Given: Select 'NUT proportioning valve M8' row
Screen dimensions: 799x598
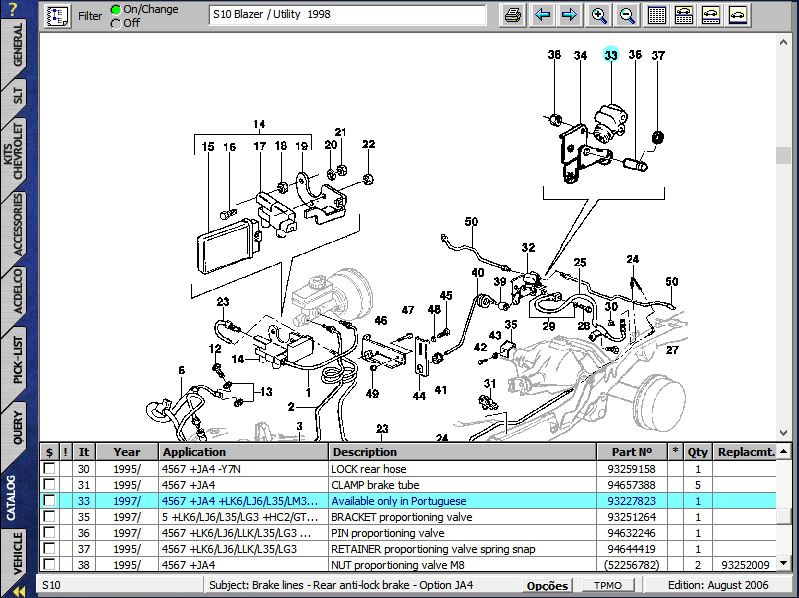Looking at the screenshot, I should (x=408, y=564).
